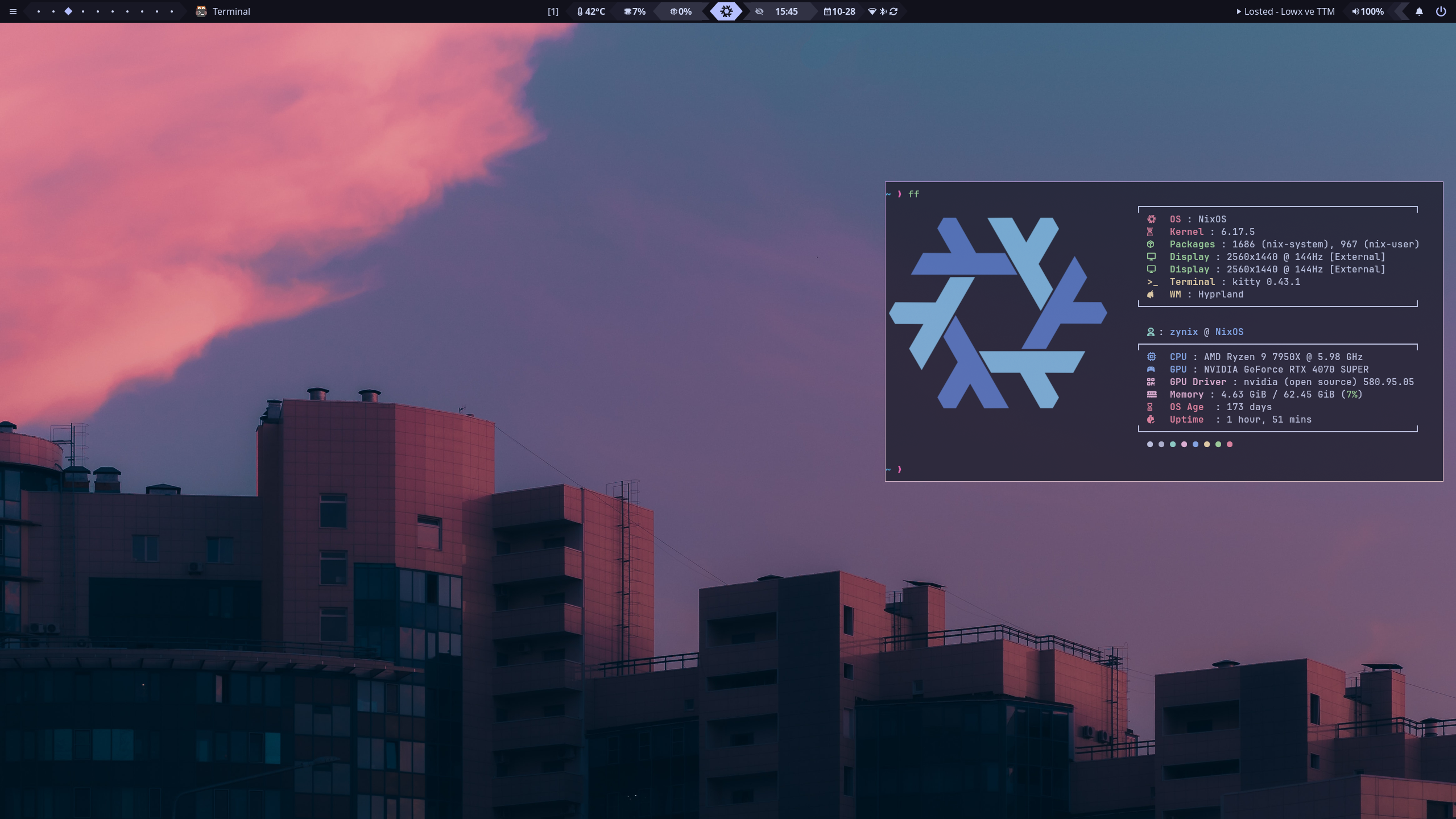
Task: Expand the tray arrow beside the bell
Action: click(1401, 11)
